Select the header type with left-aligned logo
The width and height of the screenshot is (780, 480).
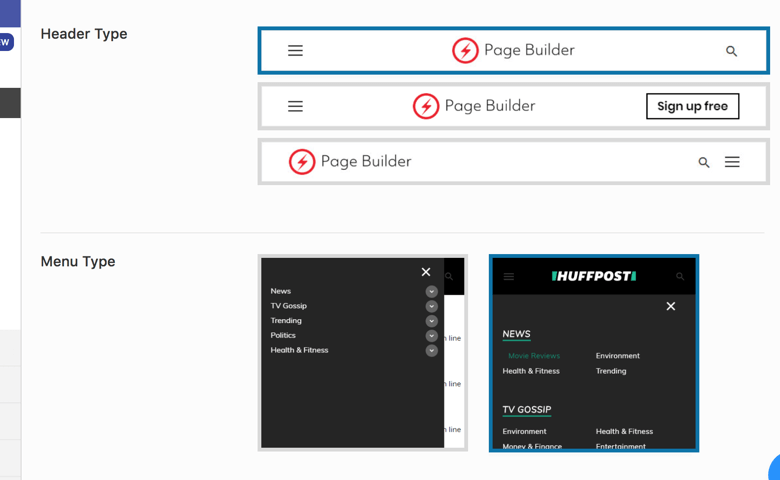(513, 162)
